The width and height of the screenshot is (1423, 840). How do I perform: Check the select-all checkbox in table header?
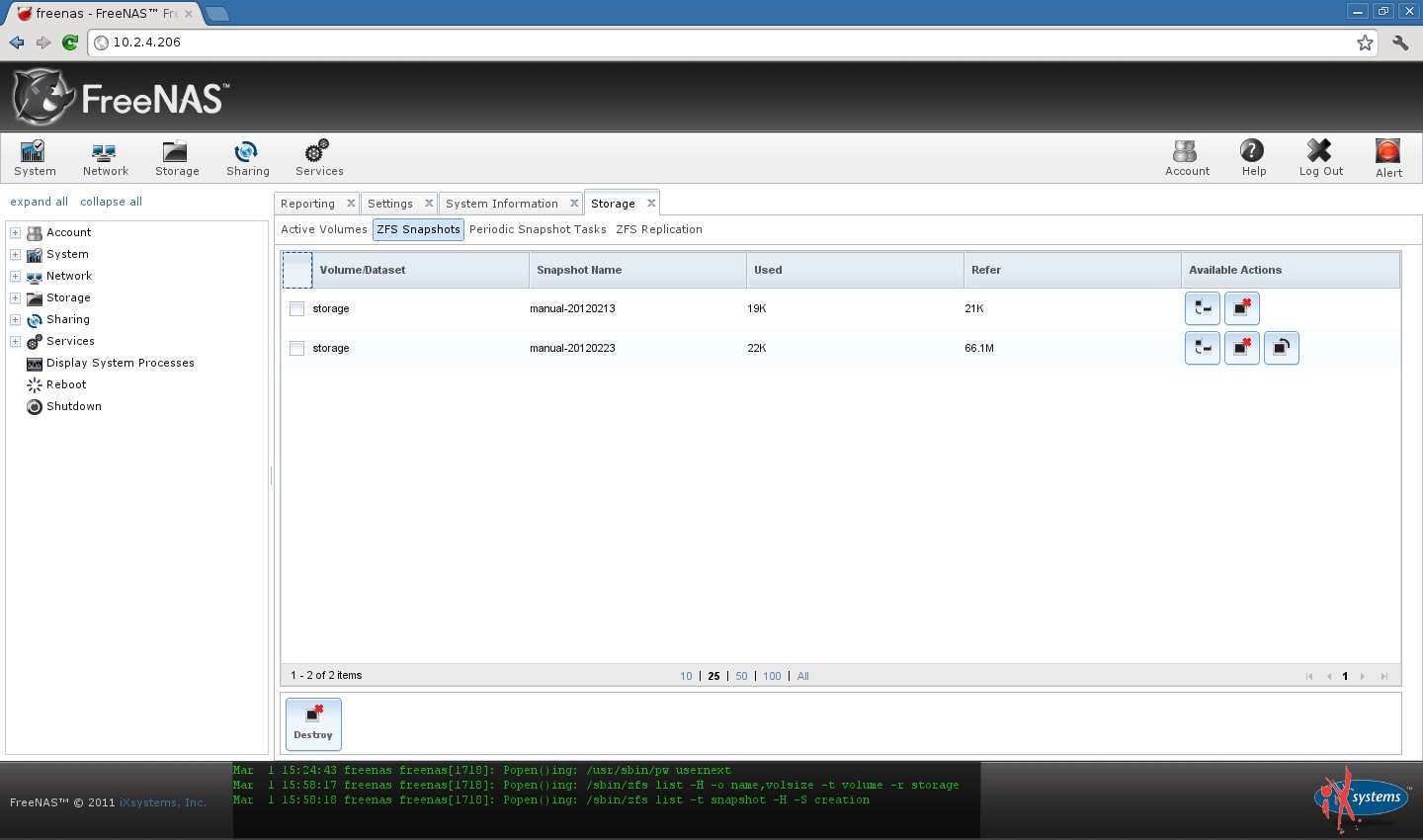coord(296,269)
